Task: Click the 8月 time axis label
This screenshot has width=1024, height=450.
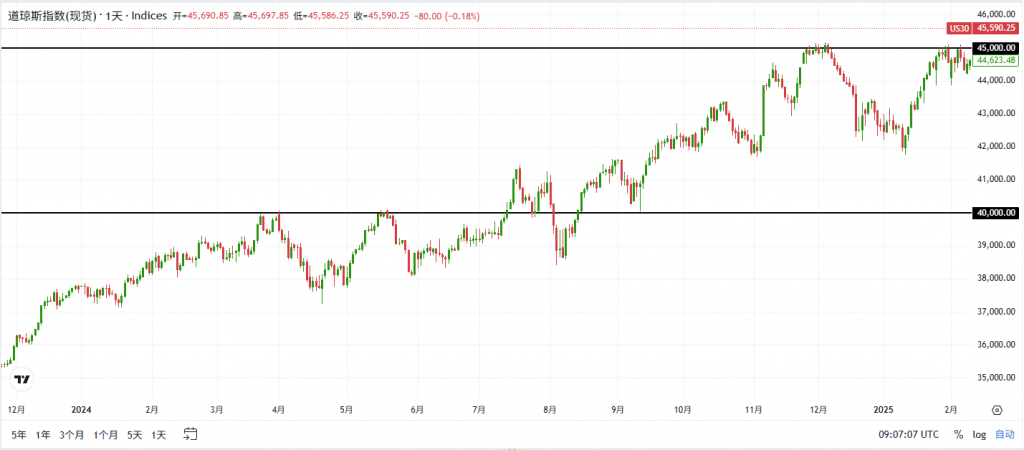Action: (x=549, y=410)
